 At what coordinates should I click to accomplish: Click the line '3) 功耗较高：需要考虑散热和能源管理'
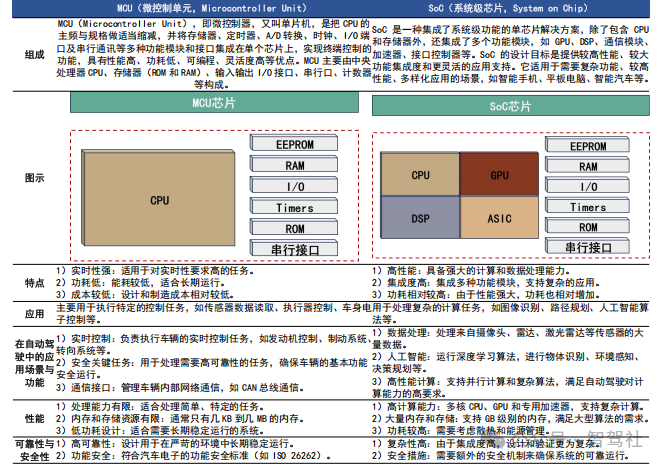click(x=462, y=430)
